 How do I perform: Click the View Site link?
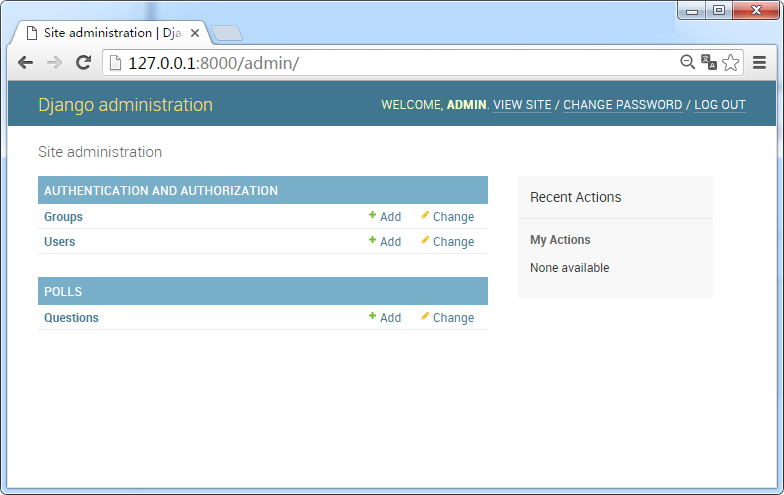[x=522, y=105]
